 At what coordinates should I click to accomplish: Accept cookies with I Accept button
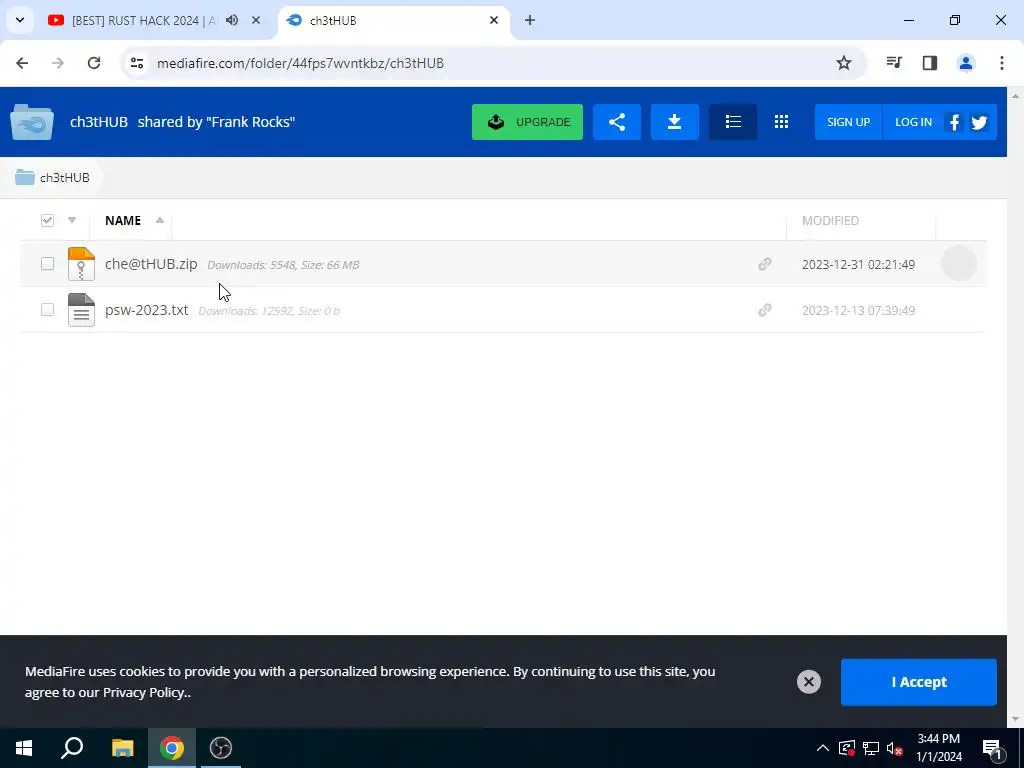point(919,682)
